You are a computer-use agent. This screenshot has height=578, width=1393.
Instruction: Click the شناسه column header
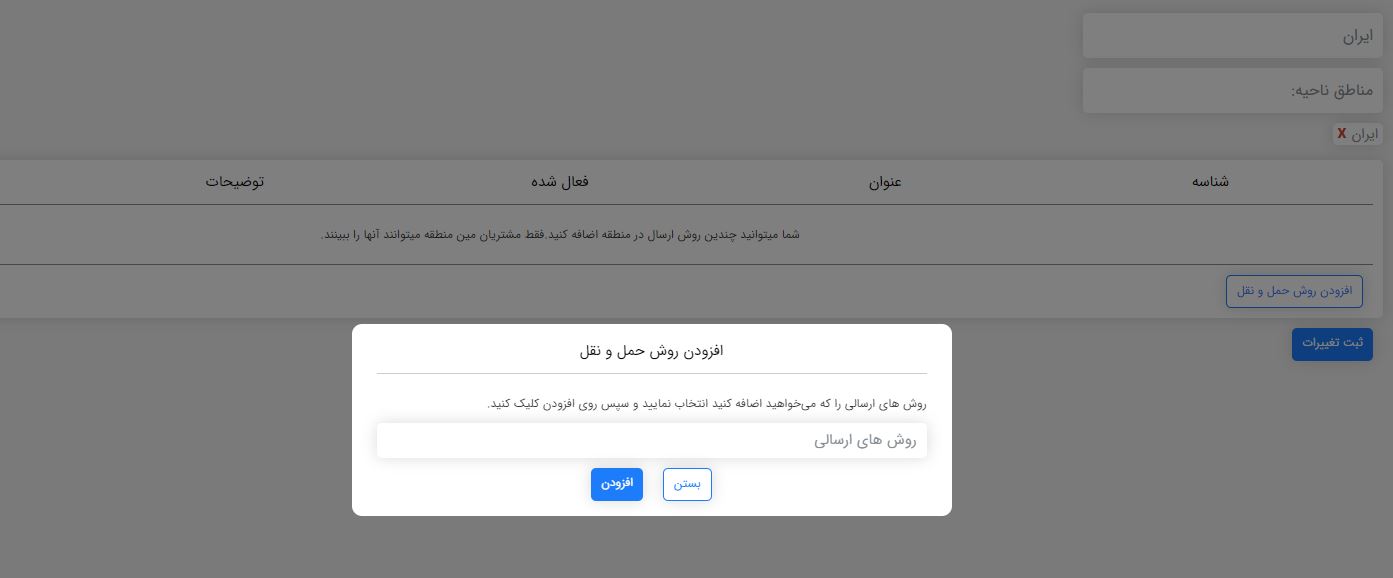point(1210,182)
